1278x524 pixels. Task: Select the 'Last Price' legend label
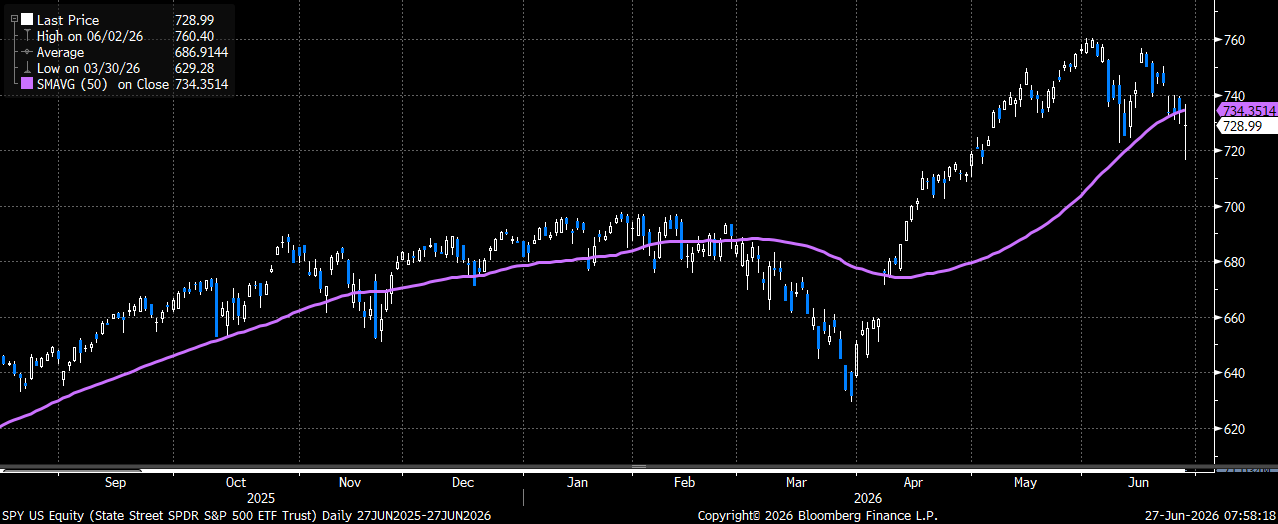click(68, 20)
